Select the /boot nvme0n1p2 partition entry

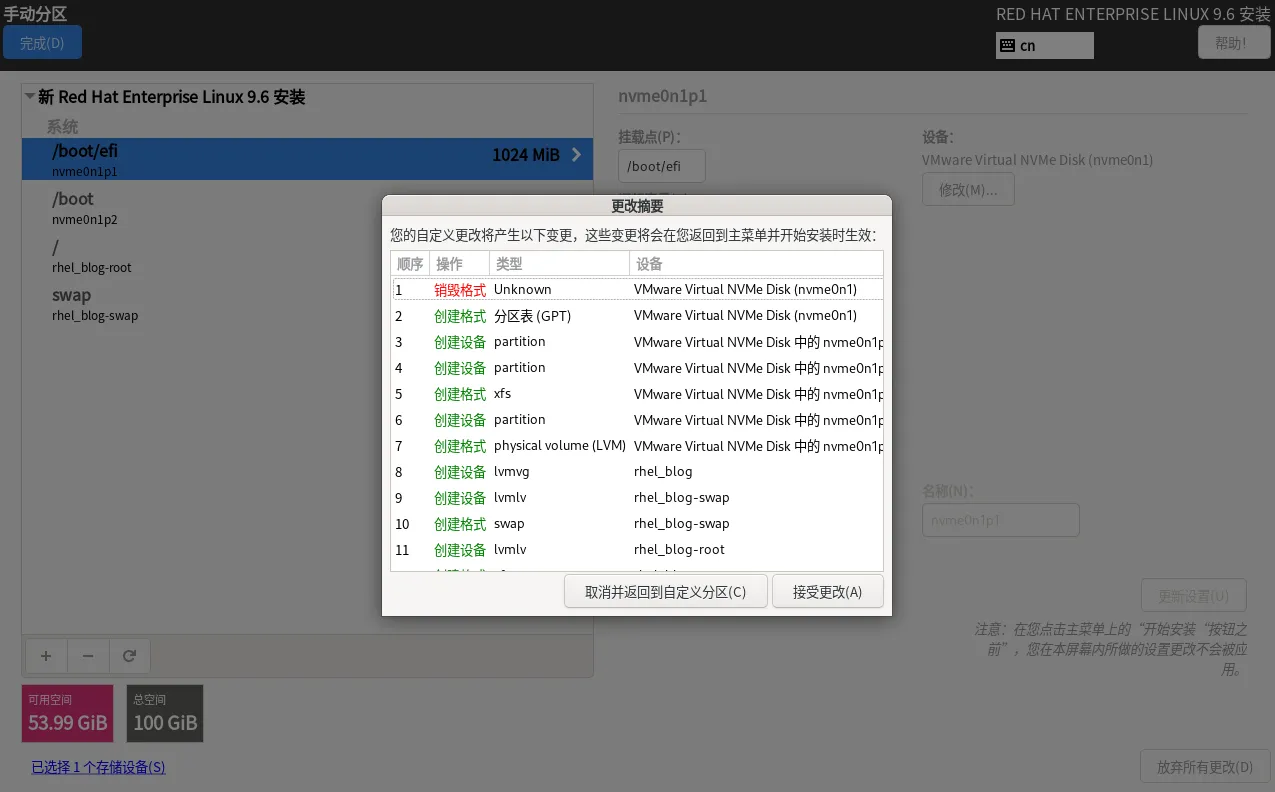pyautogui.click(x=307, y=208)
